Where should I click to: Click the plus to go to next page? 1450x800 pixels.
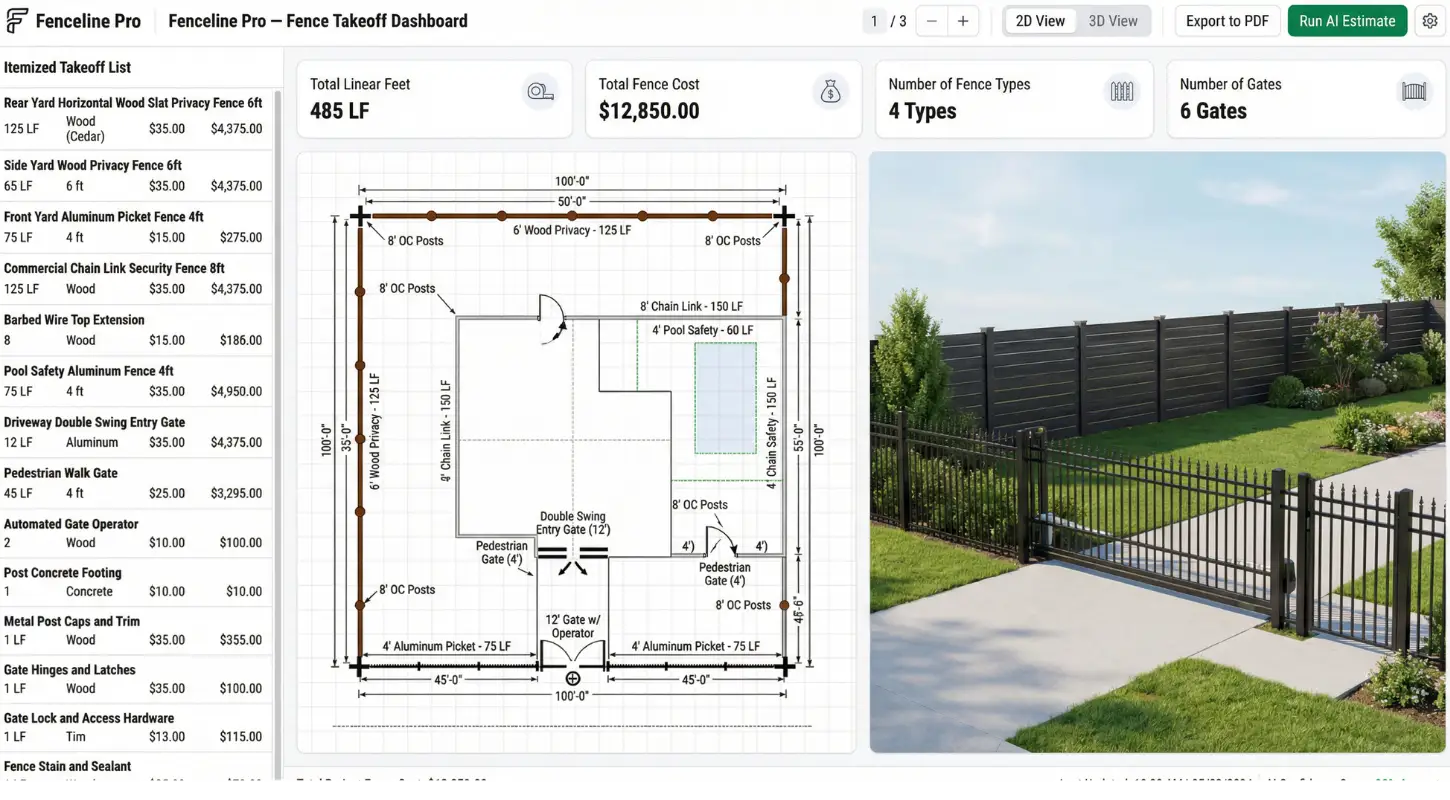pos(961,20)
